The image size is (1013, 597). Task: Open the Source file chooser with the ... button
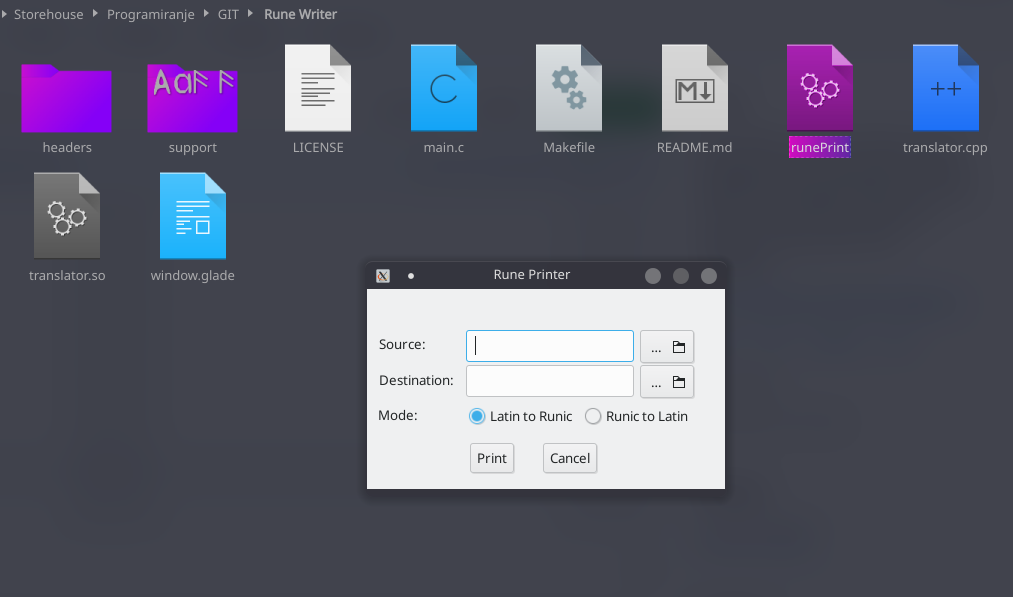pos(656,346)
